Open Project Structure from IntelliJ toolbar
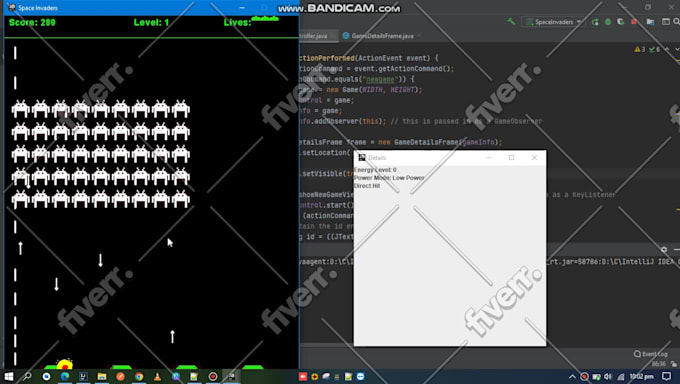 [x=651, y=22]
